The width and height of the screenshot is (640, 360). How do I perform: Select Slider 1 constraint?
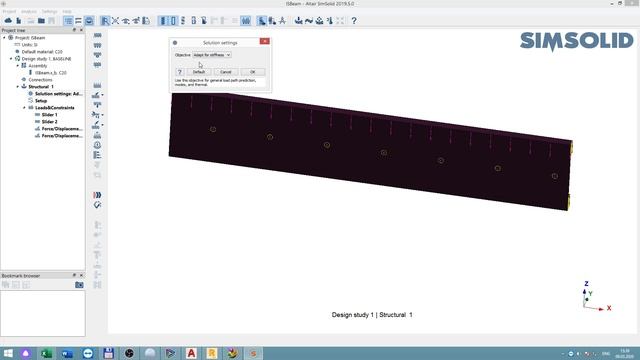pos(49,115)
